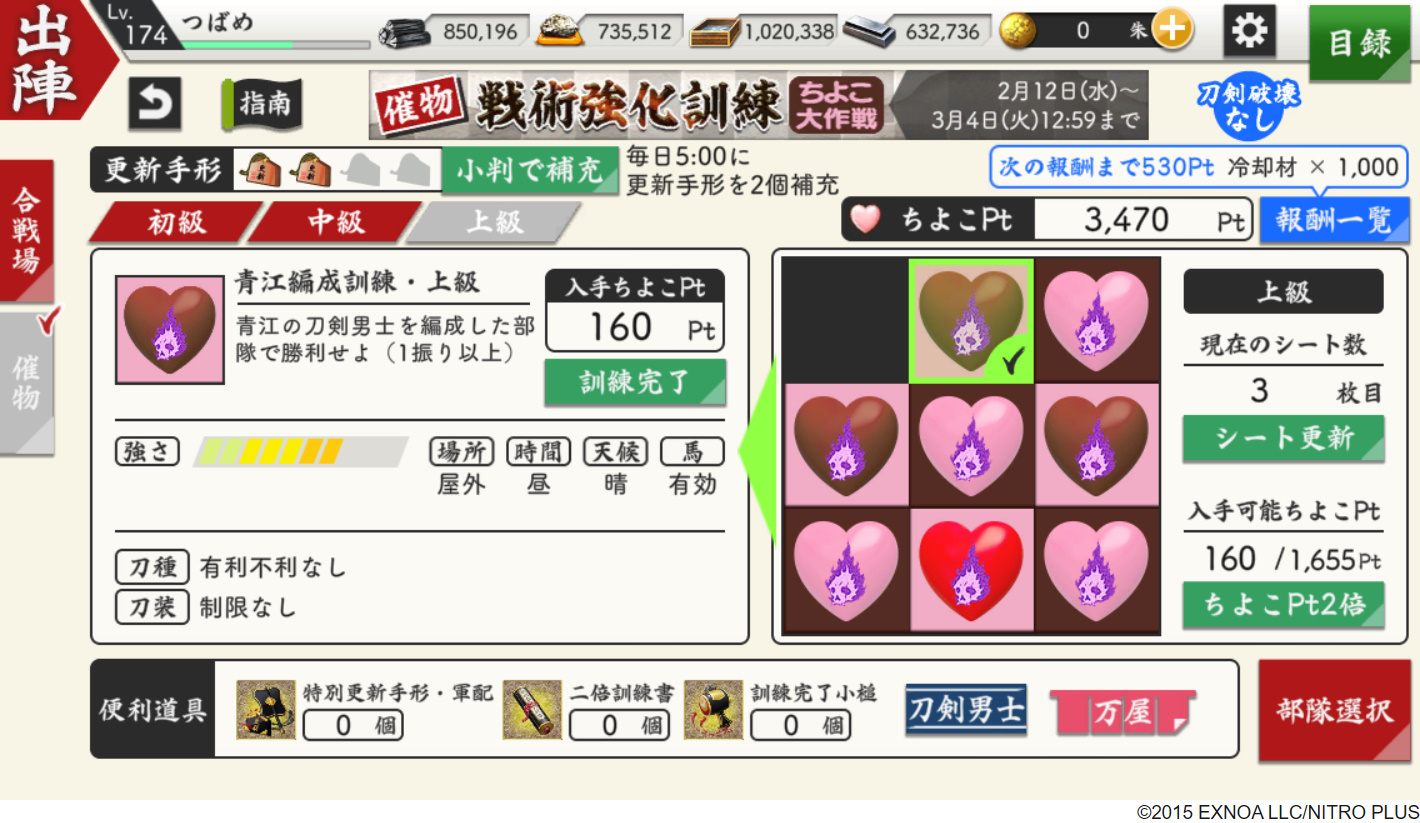The height and width of the screenshot is (823, 1420).
Task: Open the 万屋 shop button
Action: coord(1122,713)
